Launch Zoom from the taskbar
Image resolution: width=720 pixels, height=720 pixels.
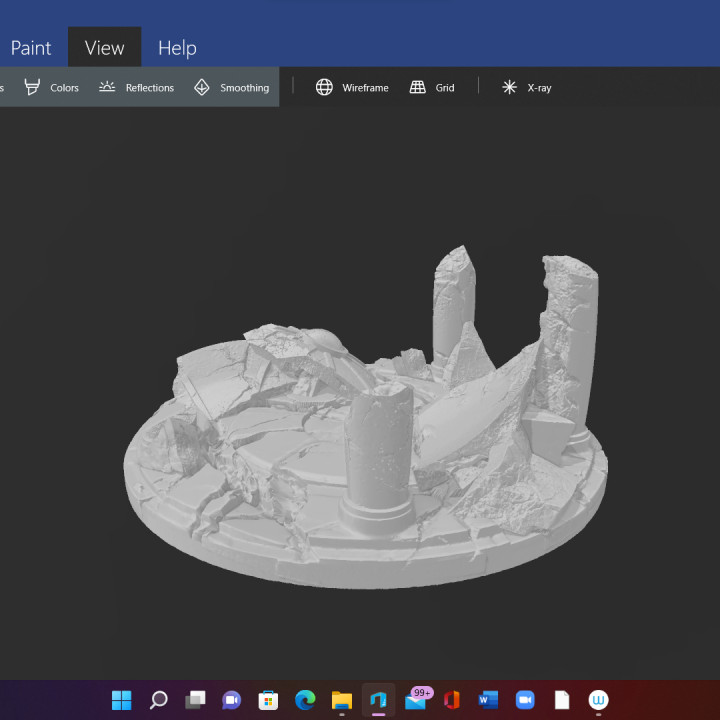(x=525, y=700)
